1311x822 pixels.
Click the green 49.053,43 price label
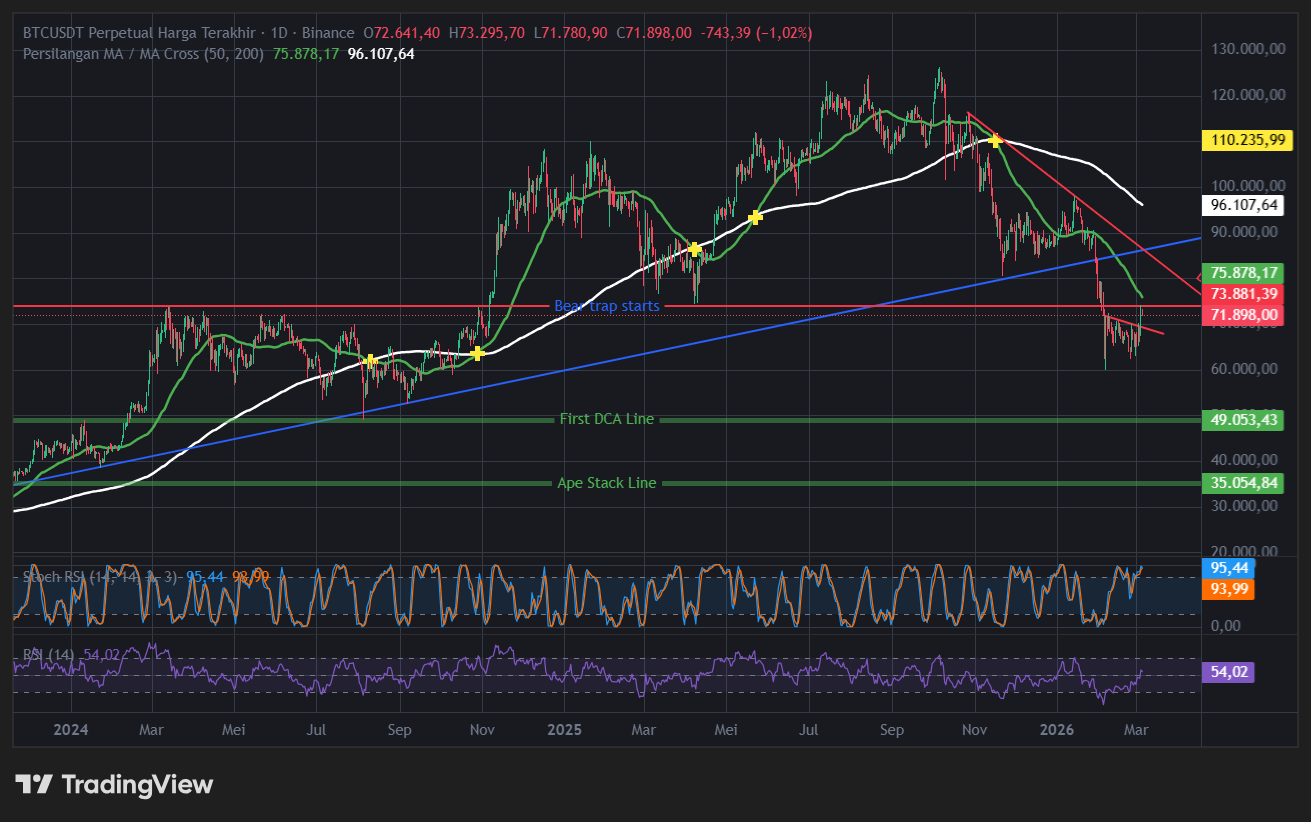(x=1244, y=420)
